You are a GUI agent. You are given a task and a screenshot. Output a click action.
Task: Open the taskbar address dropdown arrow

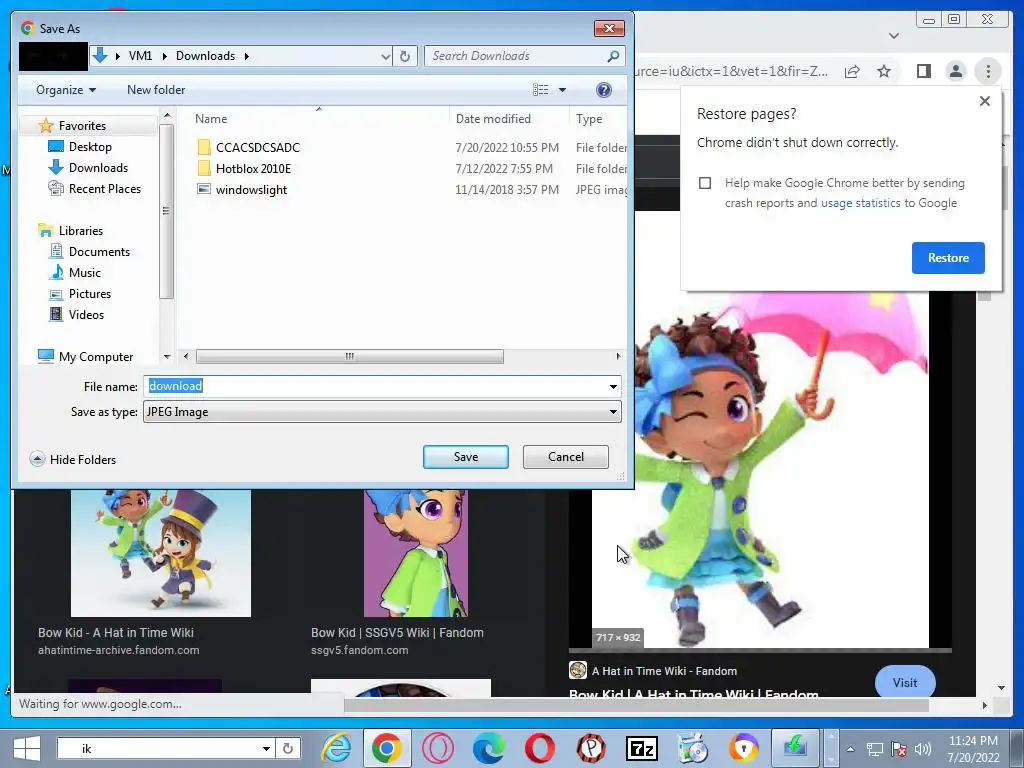click(x=266, y=748)
